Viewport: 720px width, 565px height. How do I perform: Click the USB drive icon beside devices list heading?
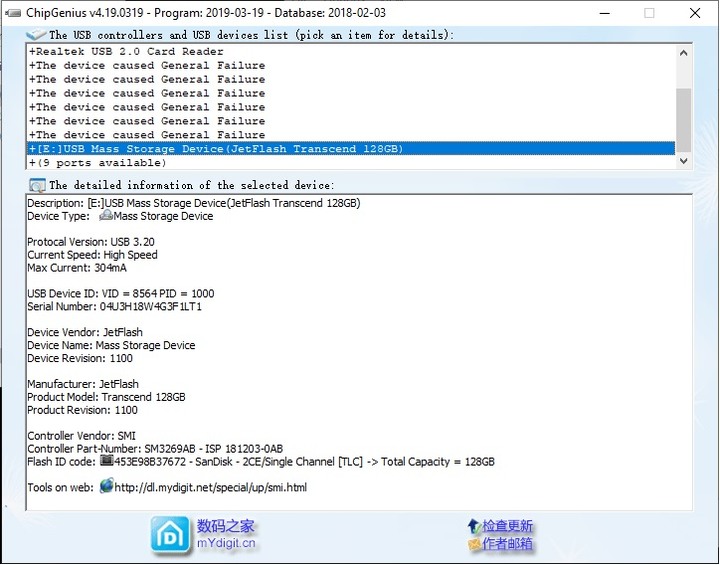coord(36,34)
